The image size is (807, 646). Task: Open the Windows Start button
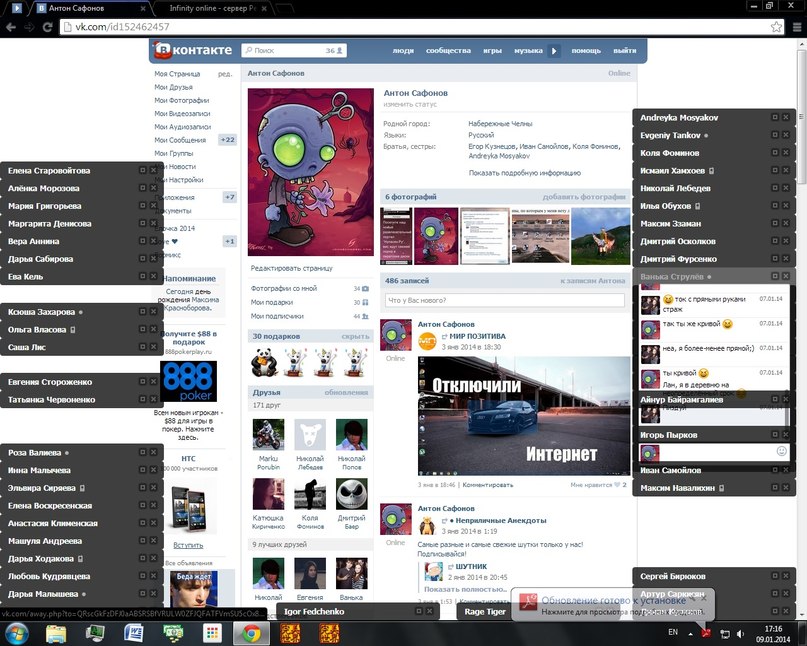(x=17, y=633)
